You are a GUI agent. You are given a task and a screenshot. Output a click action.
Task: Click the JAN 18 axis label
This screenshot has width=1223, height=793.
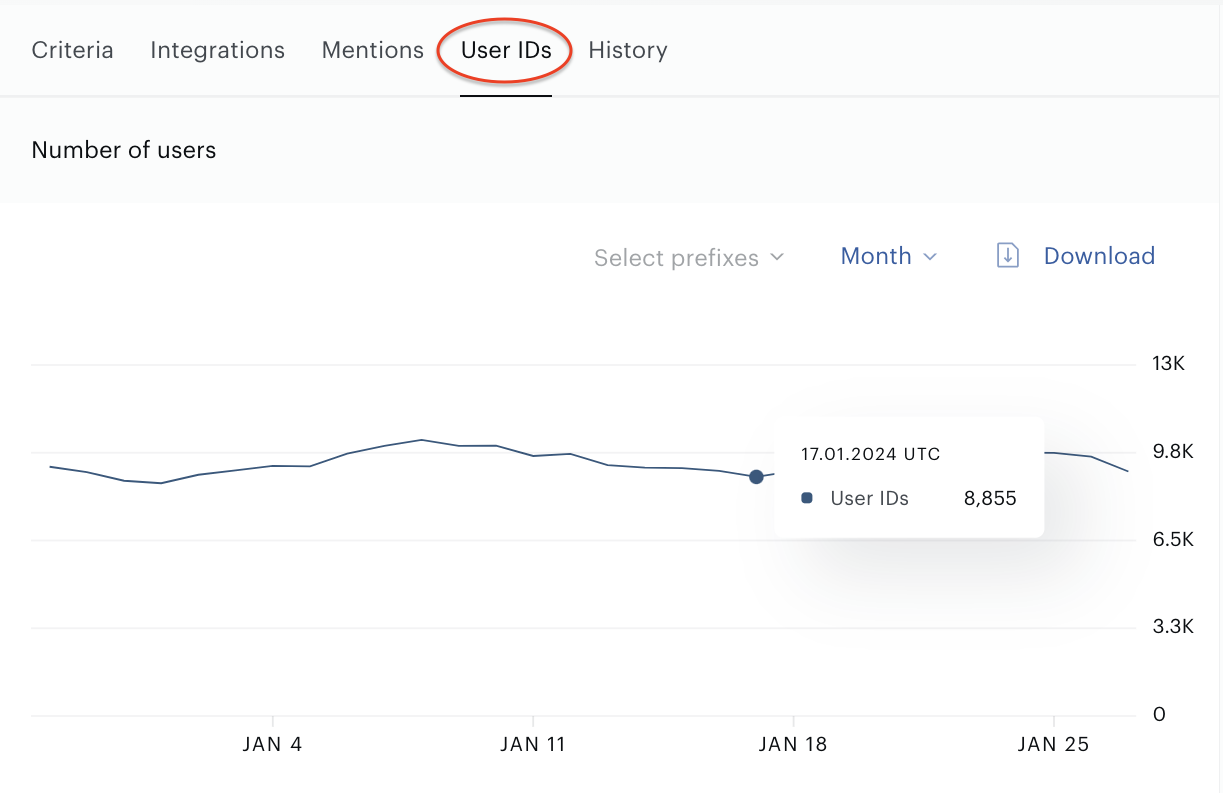click(793, 745)
